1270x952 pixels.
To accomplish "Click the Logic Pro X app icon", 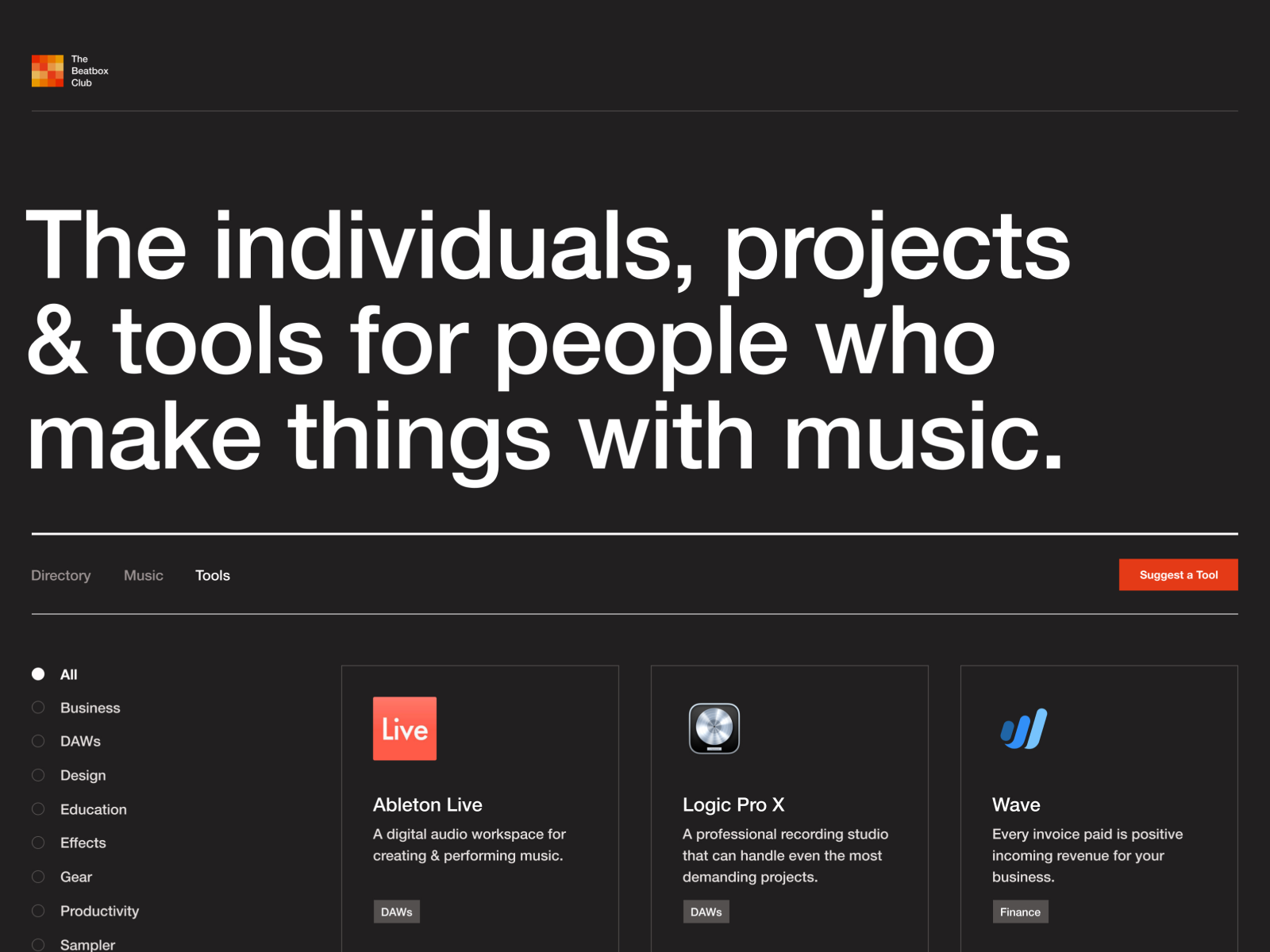I will click(714, 727).
